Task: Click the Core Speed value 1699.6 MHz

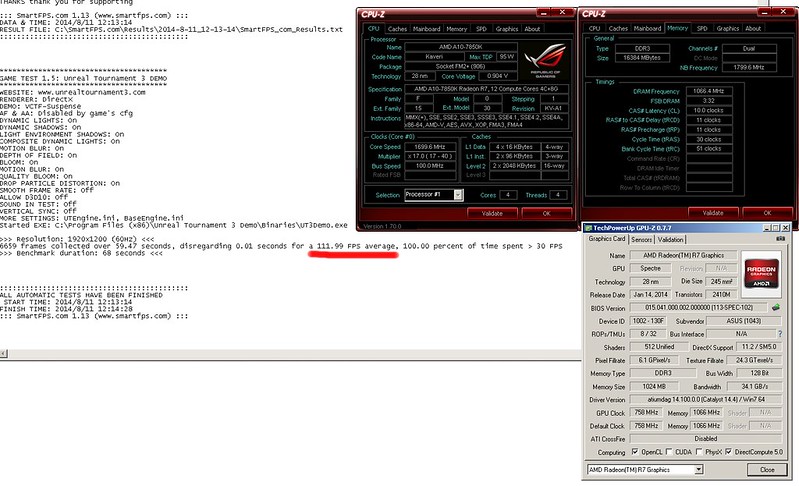Action: pos(430,147)
